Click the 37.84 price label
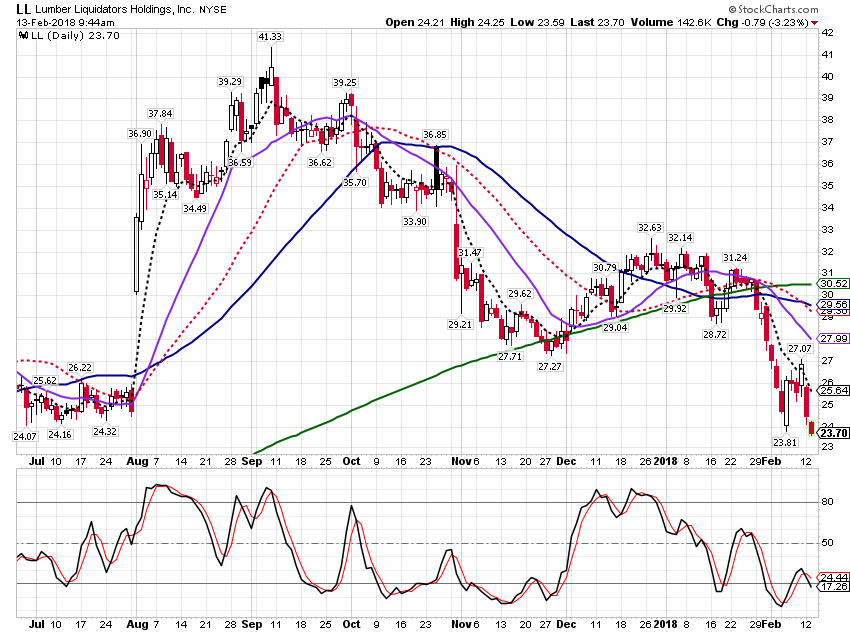The width and height of the screenshot is (850, 633). tap(160, 113)
